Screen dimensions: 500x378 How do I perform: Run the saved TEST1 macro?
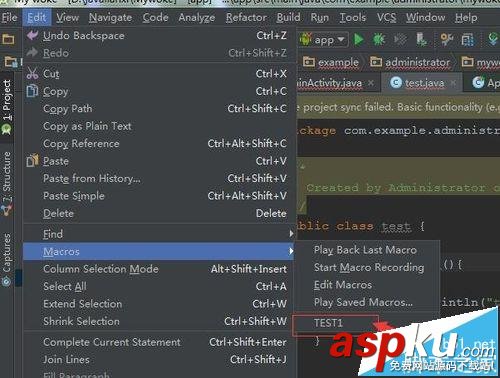(335, 323)
